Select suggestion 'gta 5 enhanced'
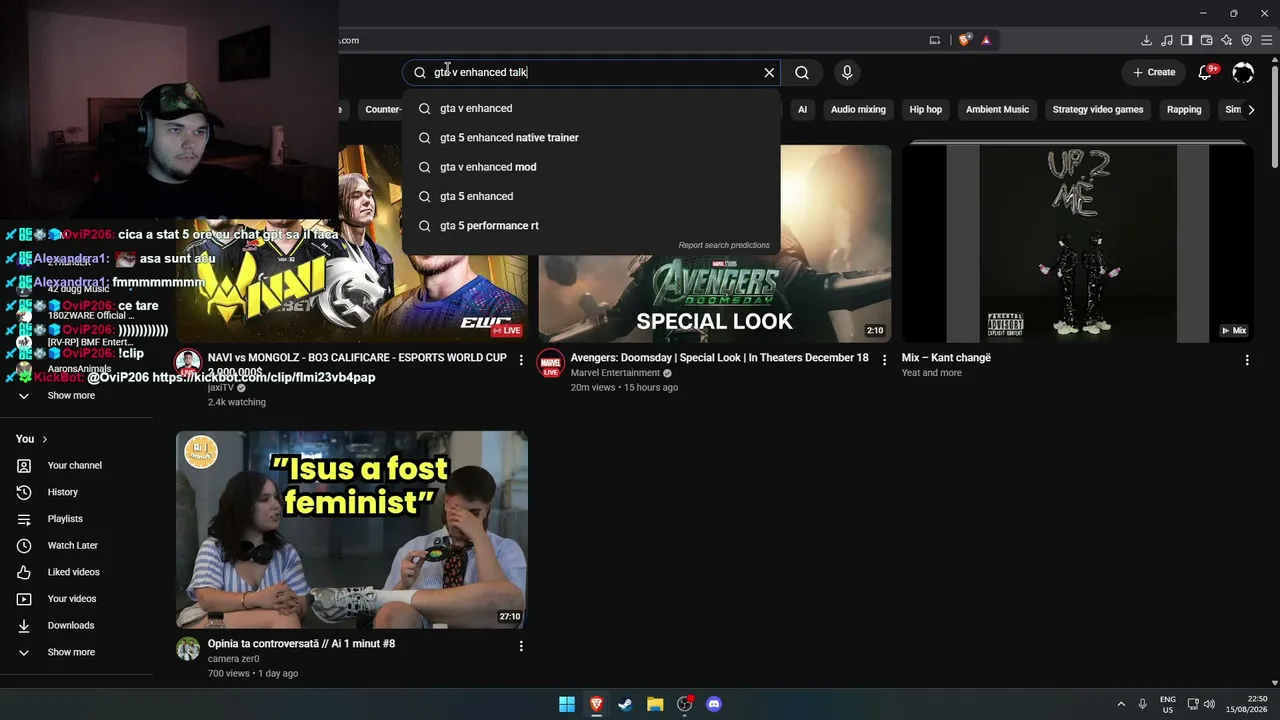 591,196
